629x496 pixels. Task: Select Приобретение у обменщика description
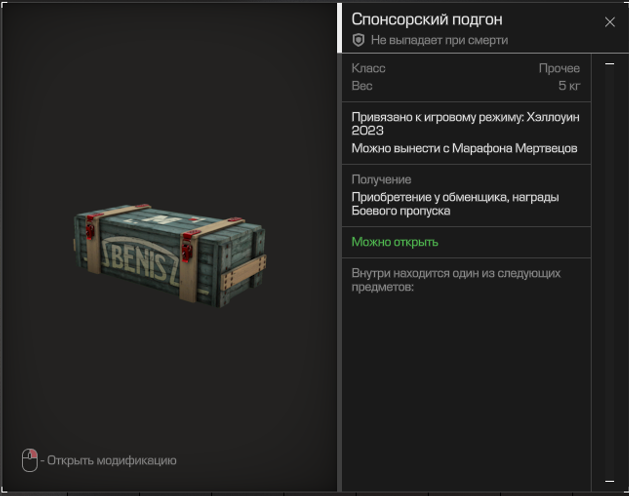click(x=455, y=204)
